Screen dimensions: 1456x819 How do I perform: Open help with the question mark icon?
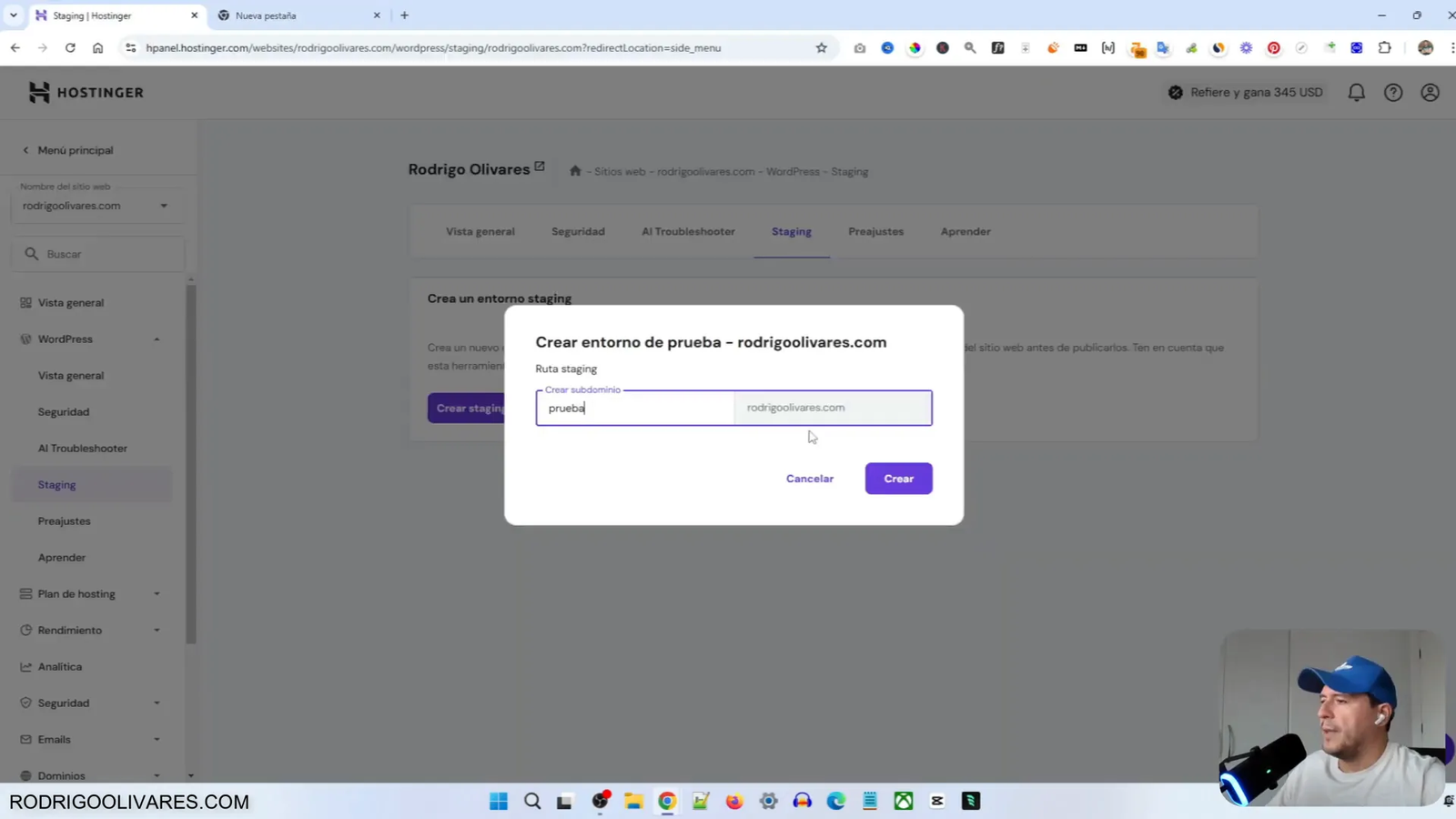click(x=1393, y=92)
